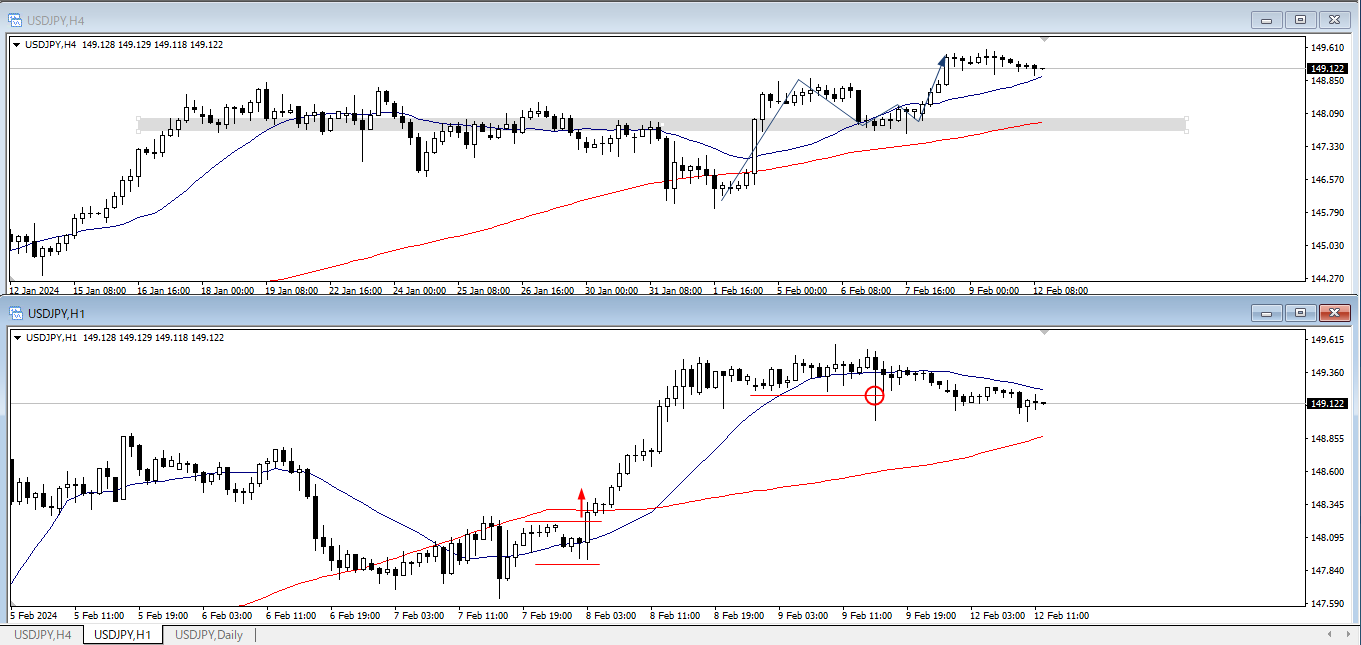Select the red up arrow on H1 chart
Viewport: 1361px width, 645px height.
tap(582, 497)
